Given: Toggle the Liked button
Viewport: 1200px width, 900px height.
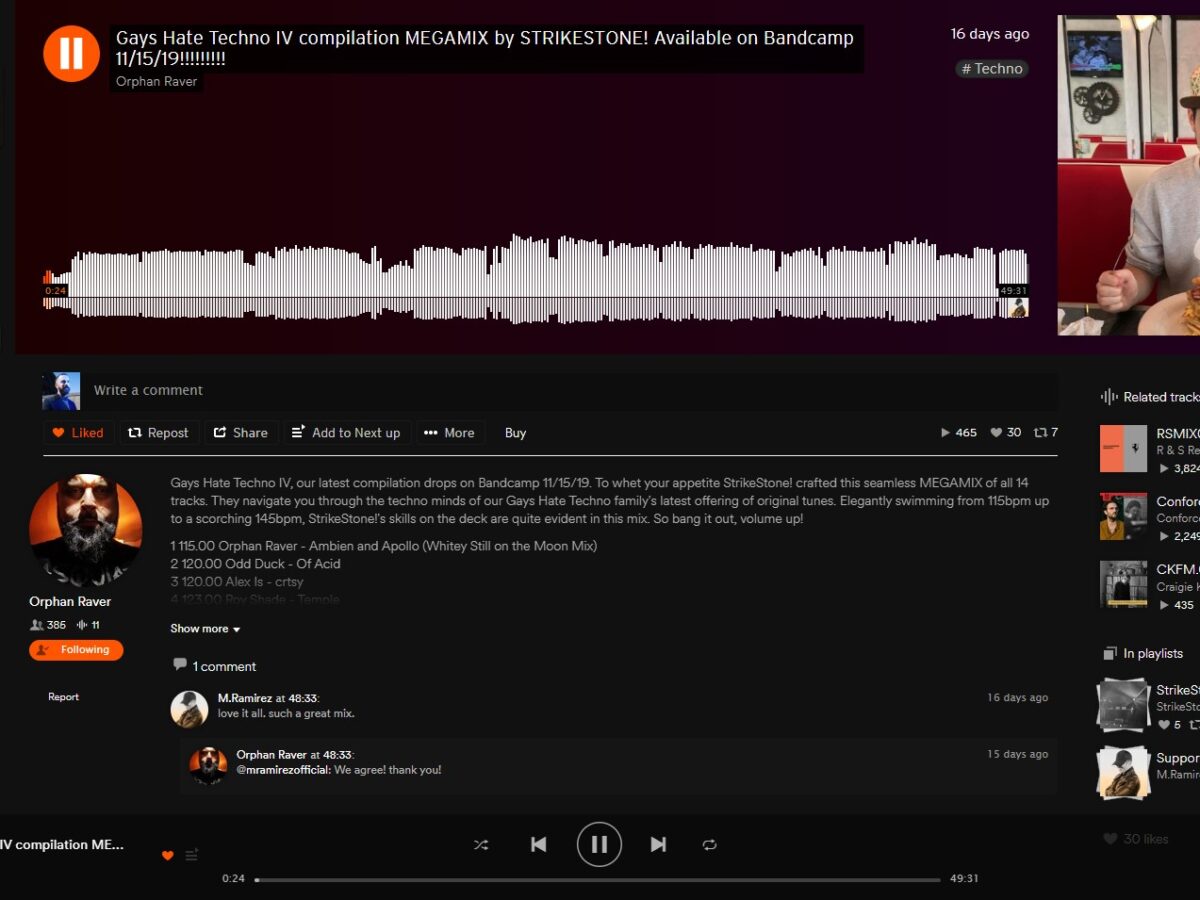Looking at the screenshot, I should tap(78, 433).
